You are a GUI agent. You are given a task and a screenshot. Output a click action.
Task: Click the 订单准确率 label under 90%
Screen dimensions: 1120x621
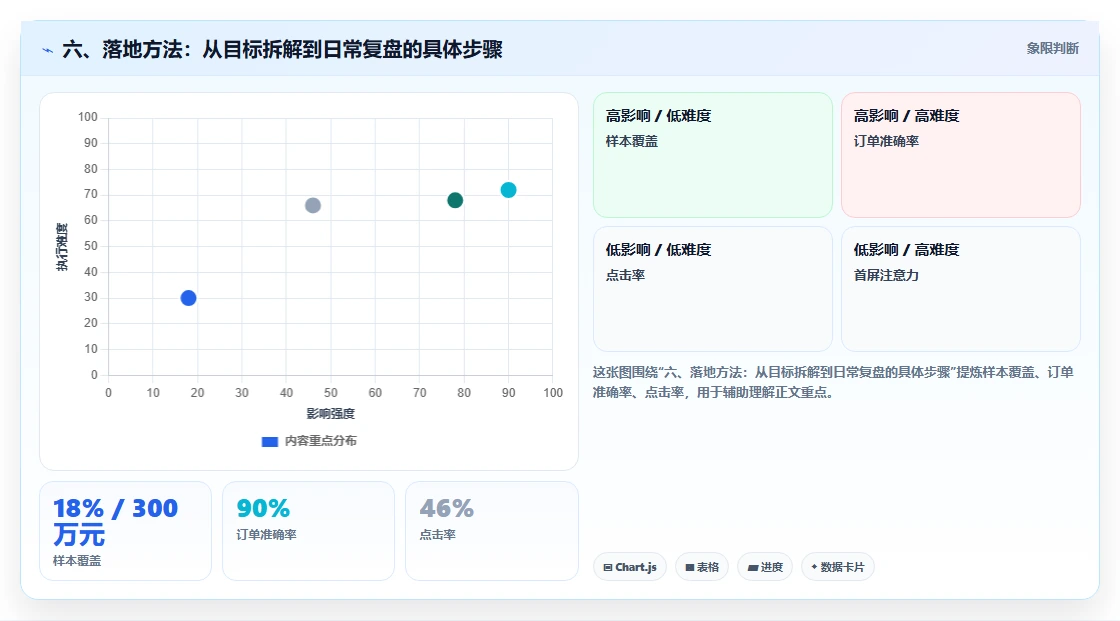click(x=266, y=535)
